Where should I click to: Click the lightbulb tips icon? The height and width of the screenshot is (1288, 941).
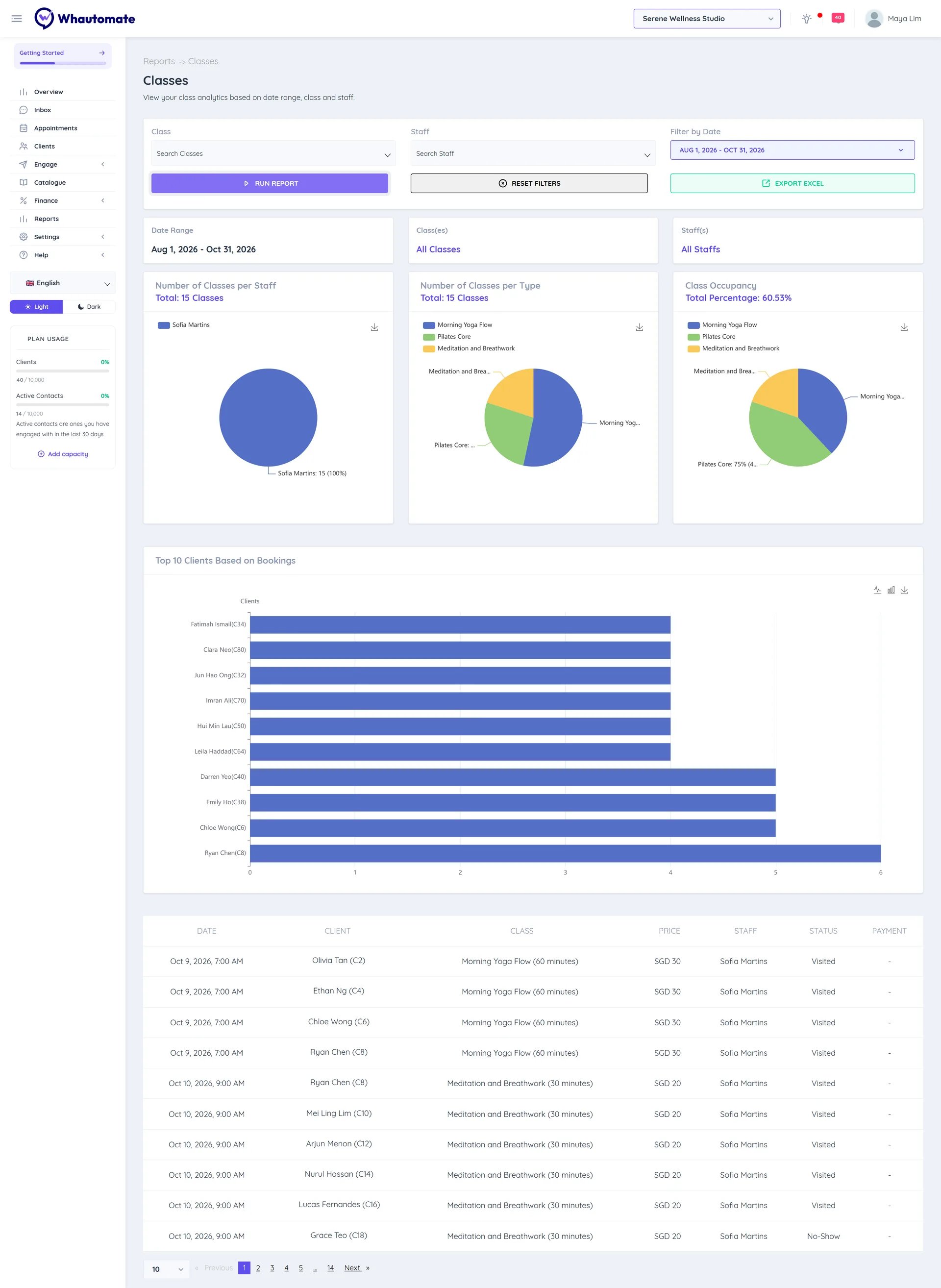(x=807, y=19)
